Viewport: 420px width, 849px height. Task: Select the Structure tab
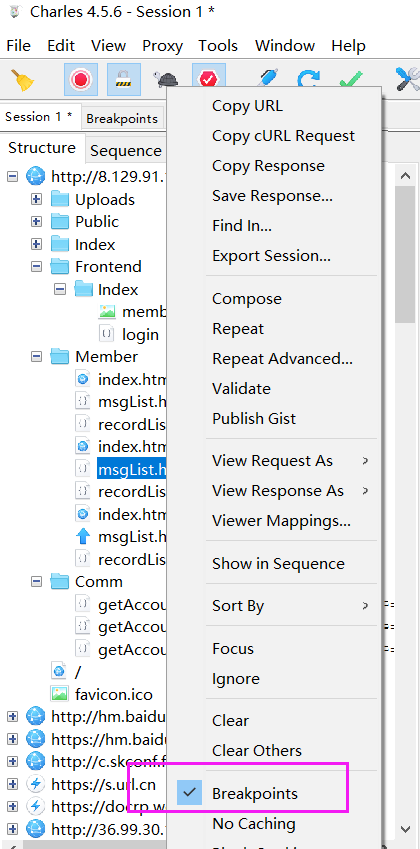click(42, 148)
